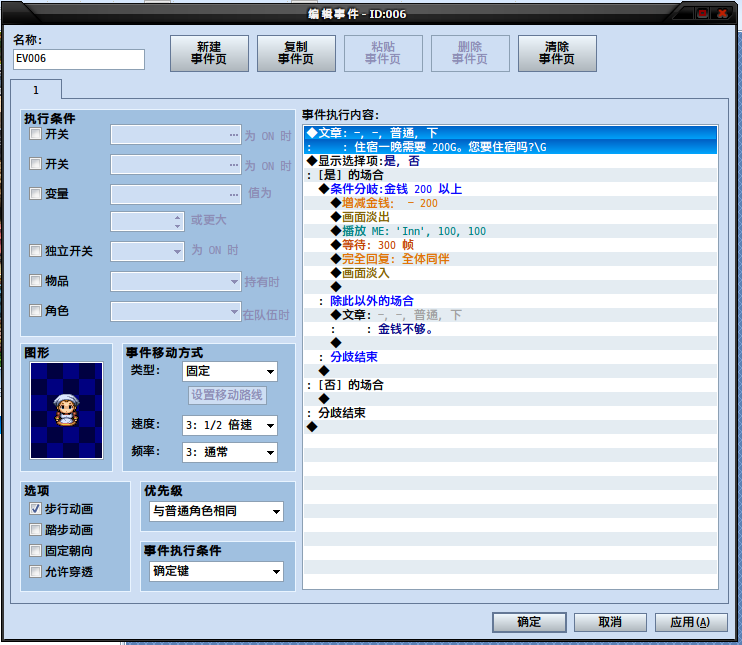
Task: Enable the second 开关 condition checkbox
Action: click(35, 164)
